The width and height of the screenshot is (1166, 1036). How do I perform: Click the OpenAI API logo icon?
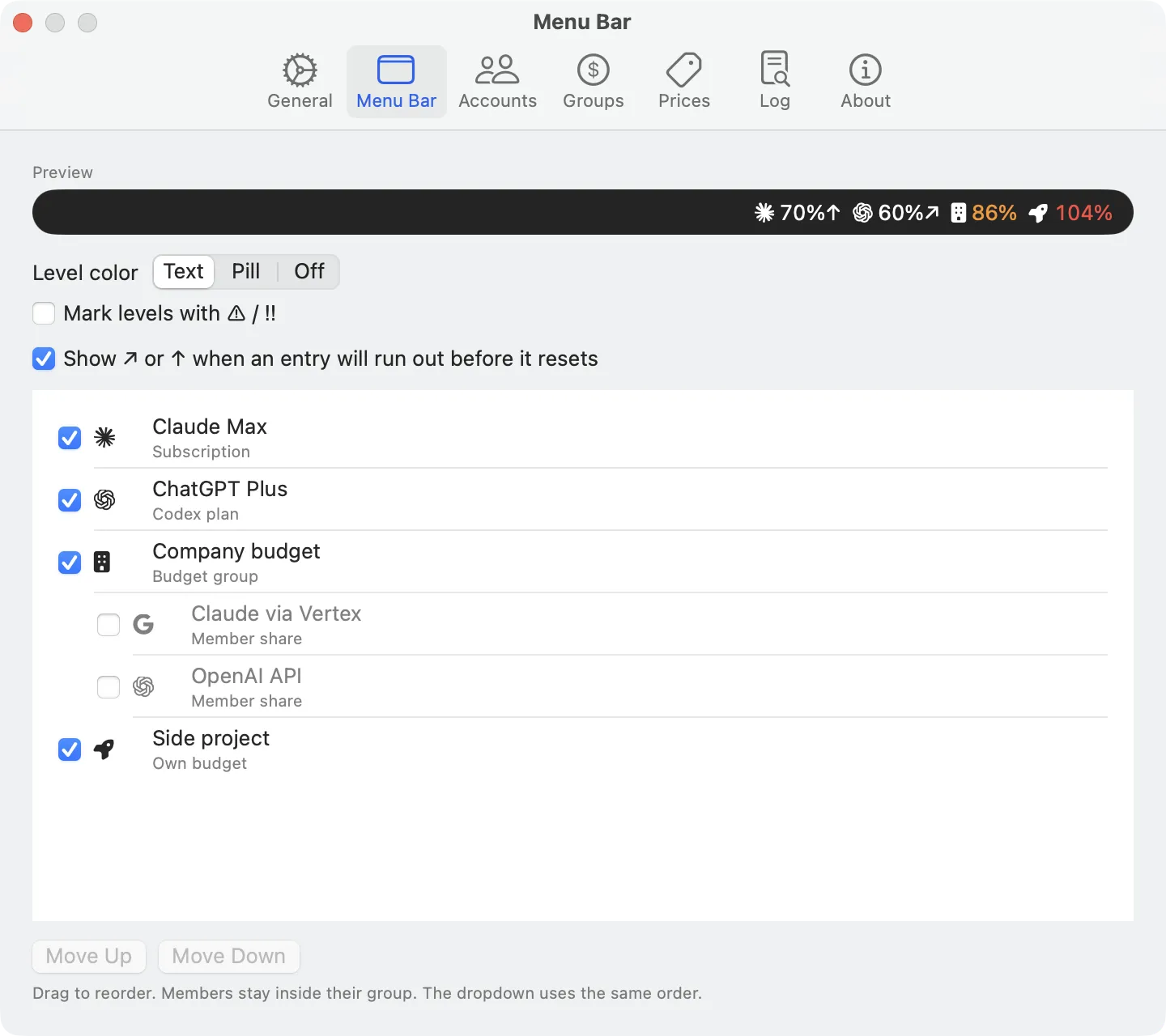[x=143, y=687]
